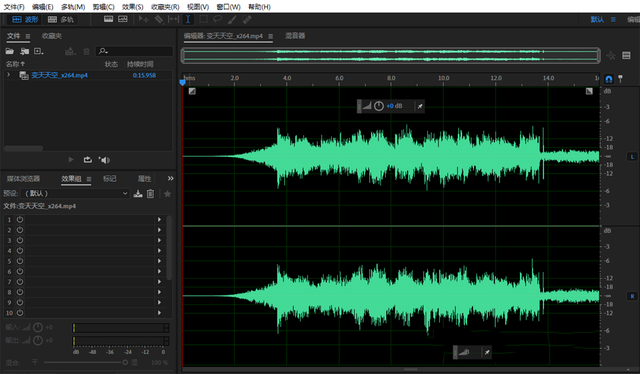Select the Time Selection tool
Screen dimensions: 640x374
pyautogui.click(x=188, y=19)
